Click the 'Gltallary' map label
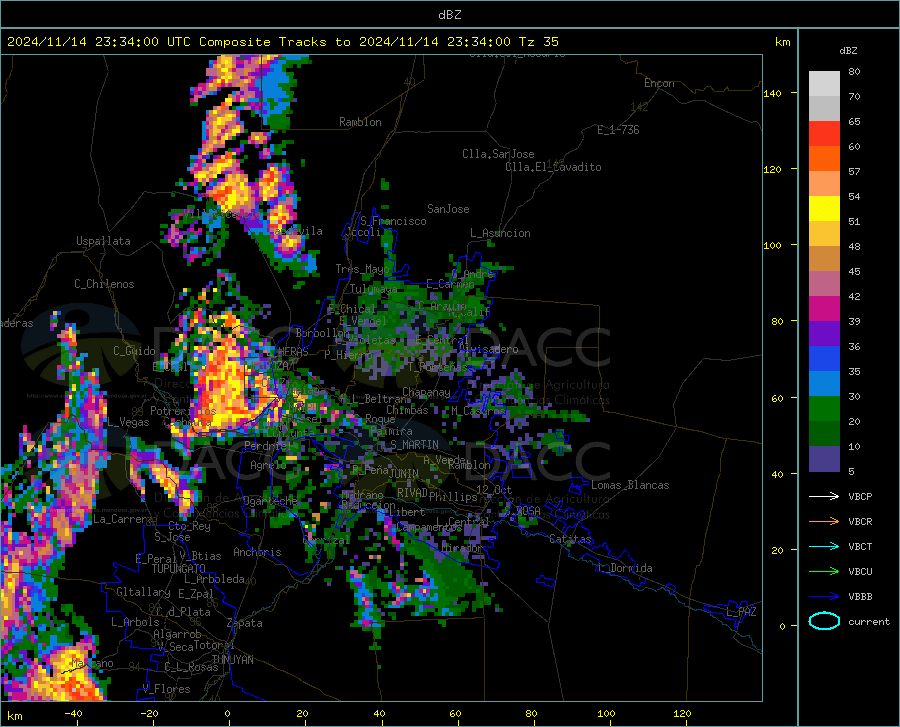This screenshot has width=900, height=727. pos(143,592)
